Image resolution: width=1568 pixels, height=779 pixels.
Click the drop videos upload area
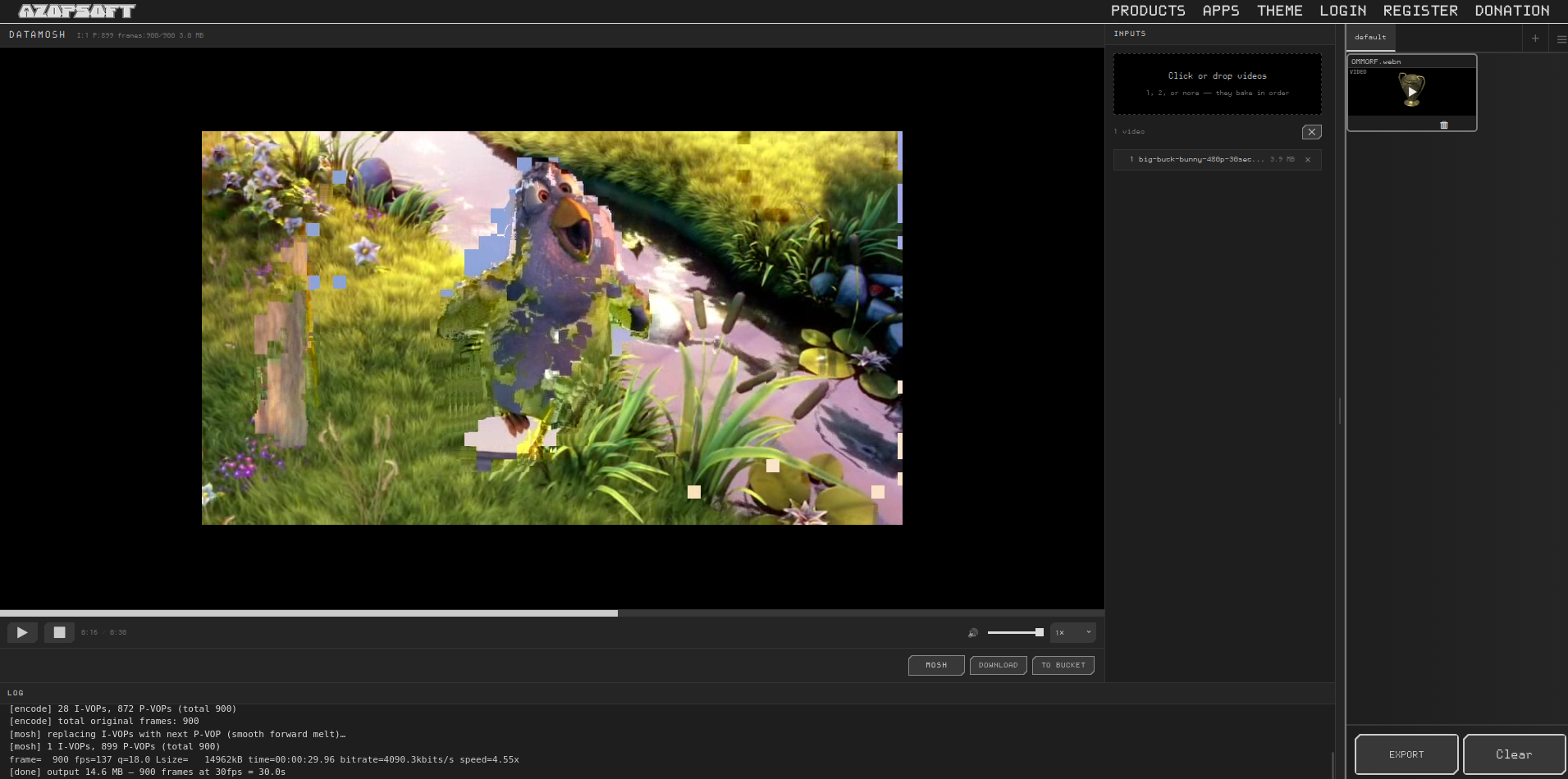(x=1217, y=84)
